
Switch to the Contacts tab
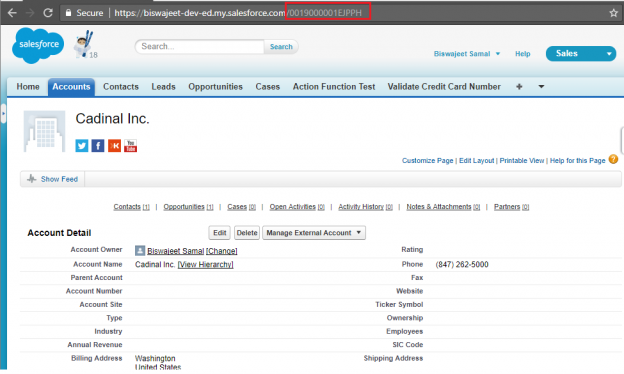(x=121, y=87)
